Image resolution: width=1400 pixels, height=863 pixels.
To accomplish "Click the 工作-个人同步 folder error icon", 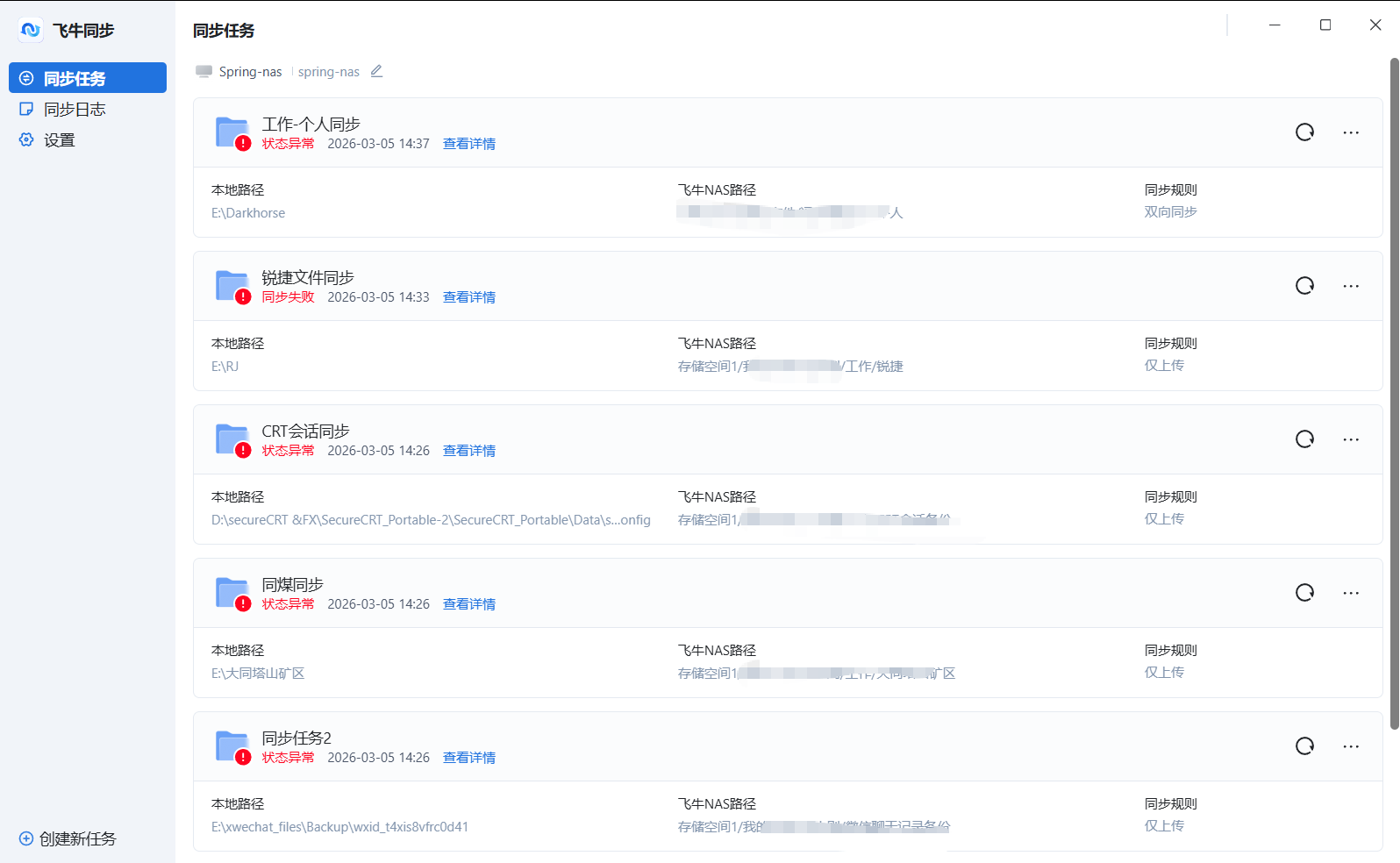I will coord(233,133).
